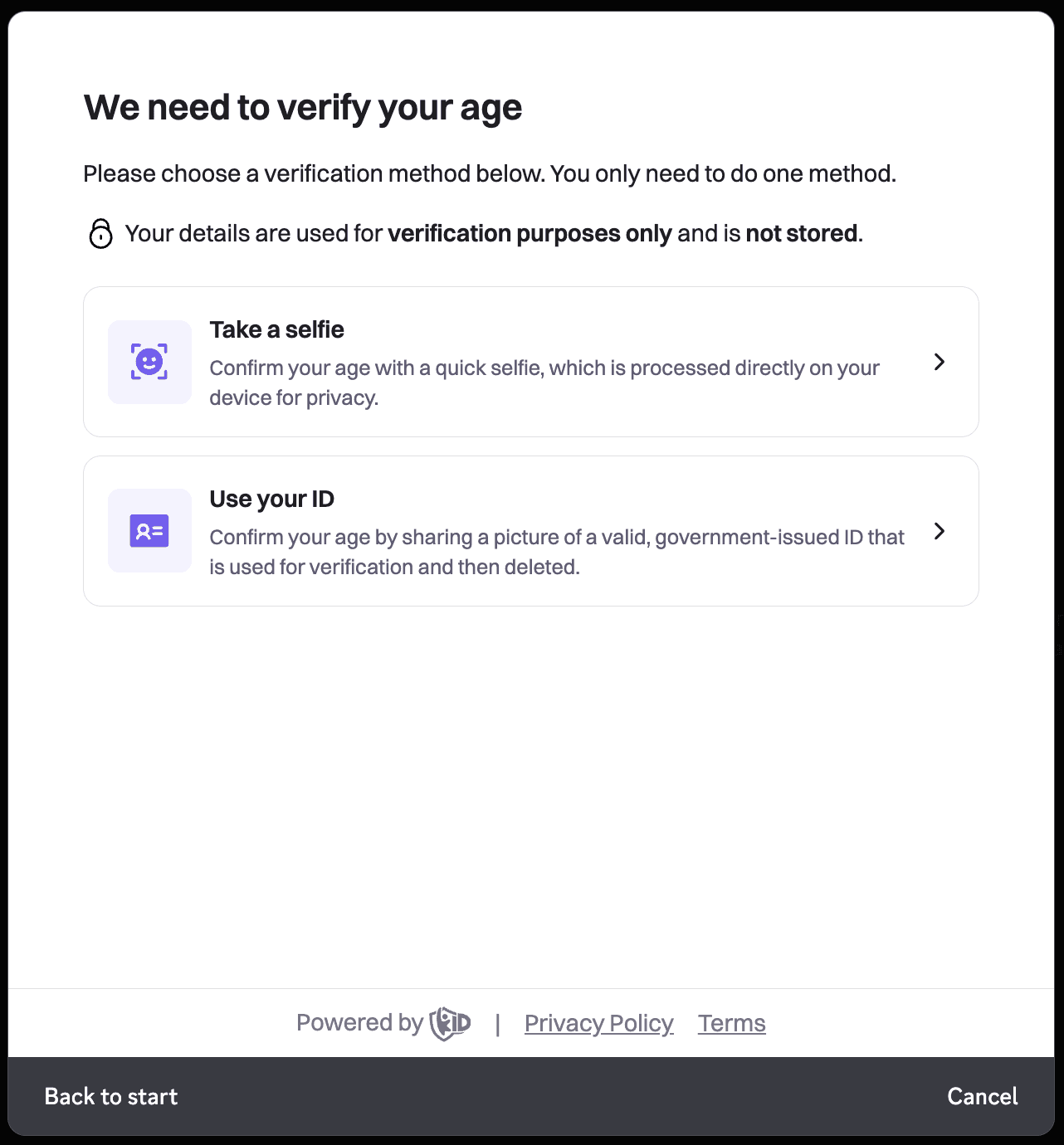This screenshot has width=1064, height=1145.
Task: Open the Privacy Policy
Action: (598, 1022)
